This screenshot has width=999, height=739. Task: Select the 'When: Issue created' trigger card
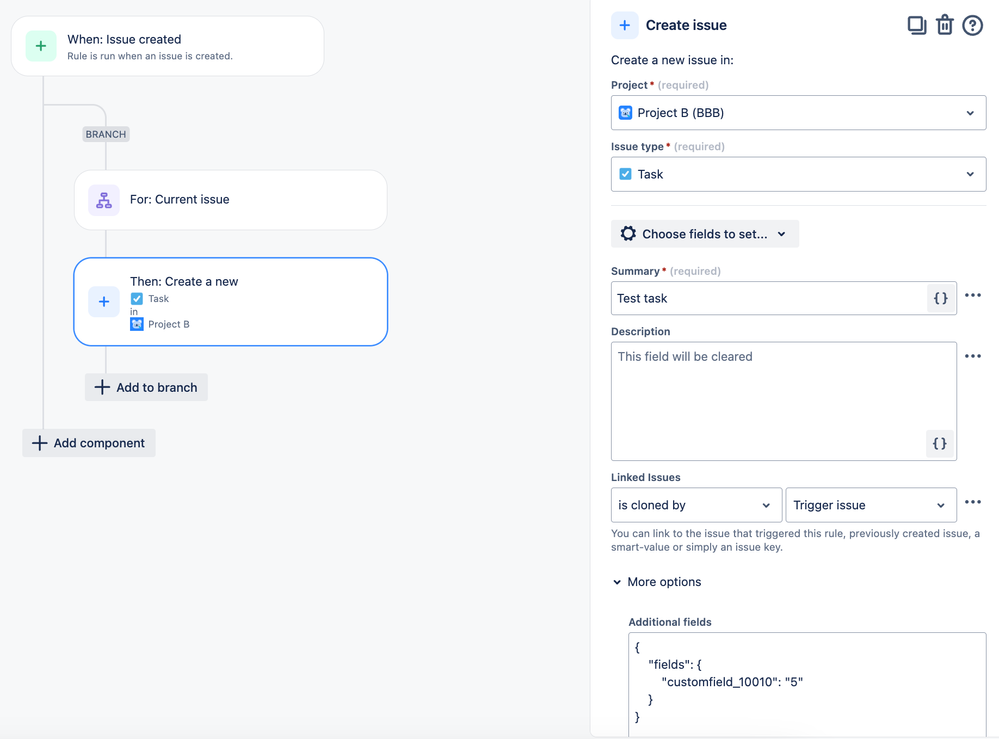[168, 46]
